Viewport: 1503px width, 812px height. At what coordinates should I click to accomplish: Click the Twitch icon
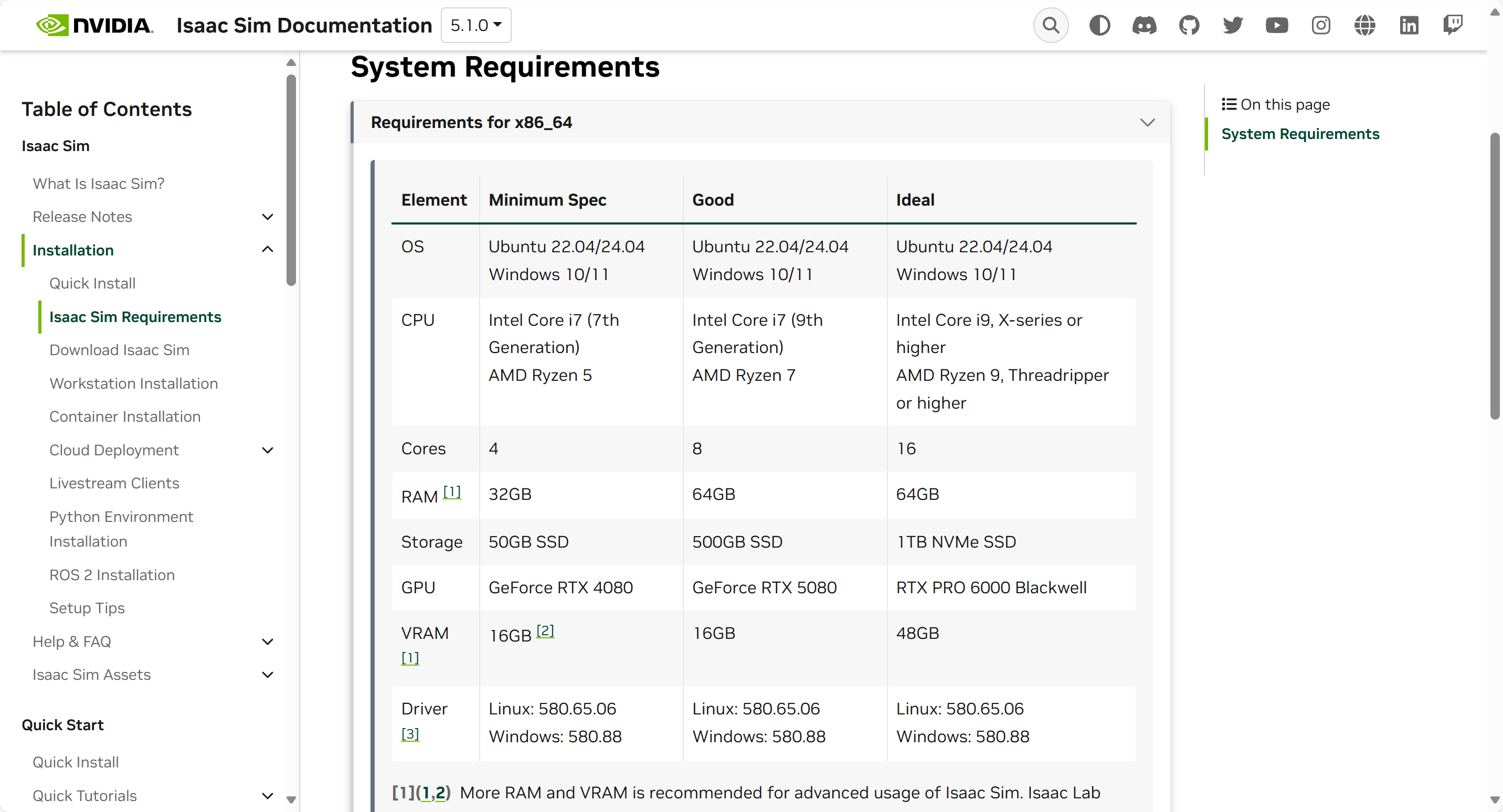click(x=1452, y=26)
